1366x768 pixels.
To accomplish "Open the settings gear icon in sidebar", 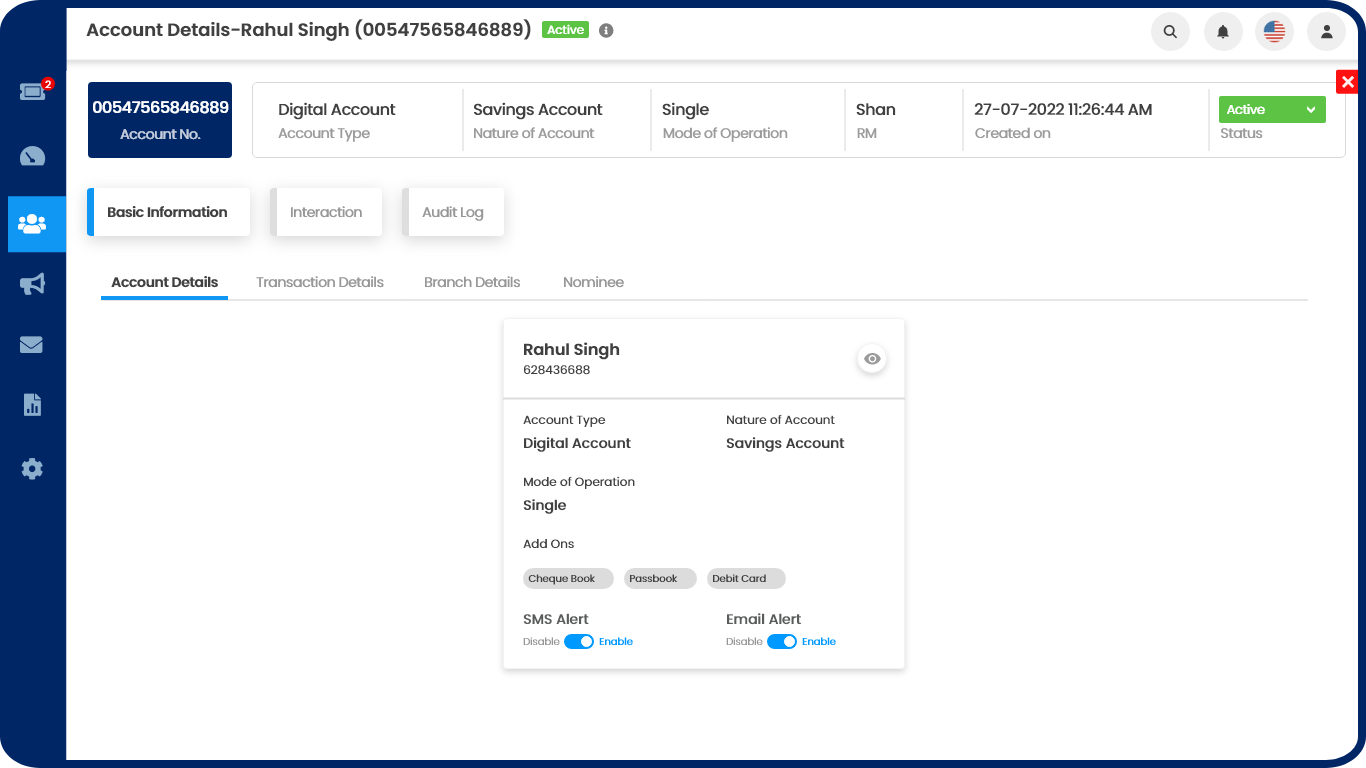I will (32, 468).
